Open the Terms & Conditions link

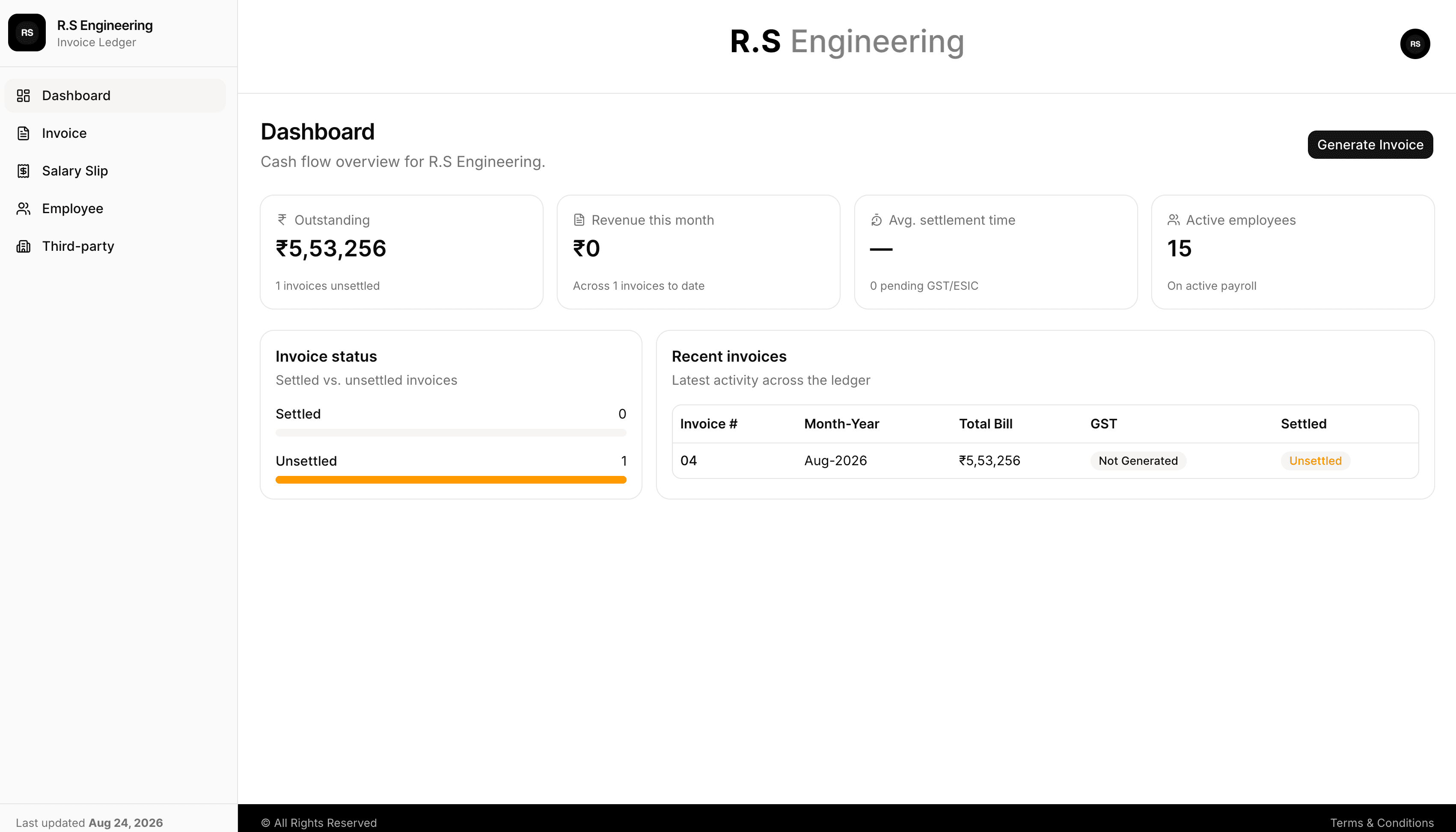1382,822
